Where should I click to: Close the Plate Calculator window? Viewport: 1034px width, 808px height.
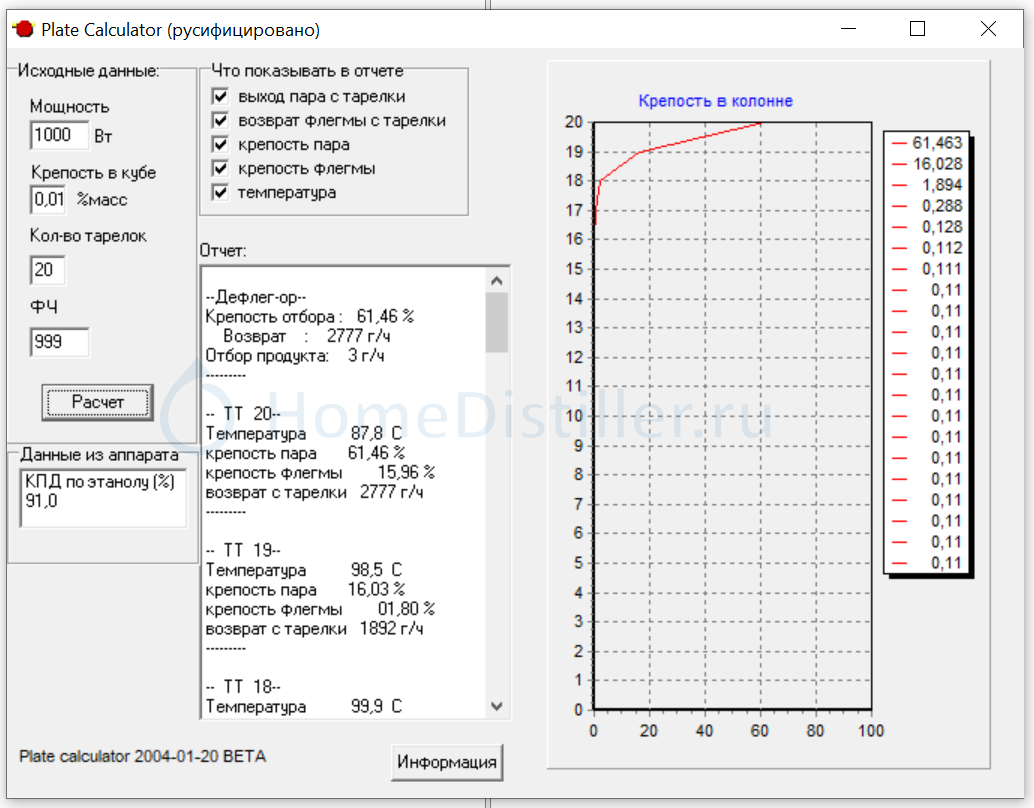click(x=988, y=30)
